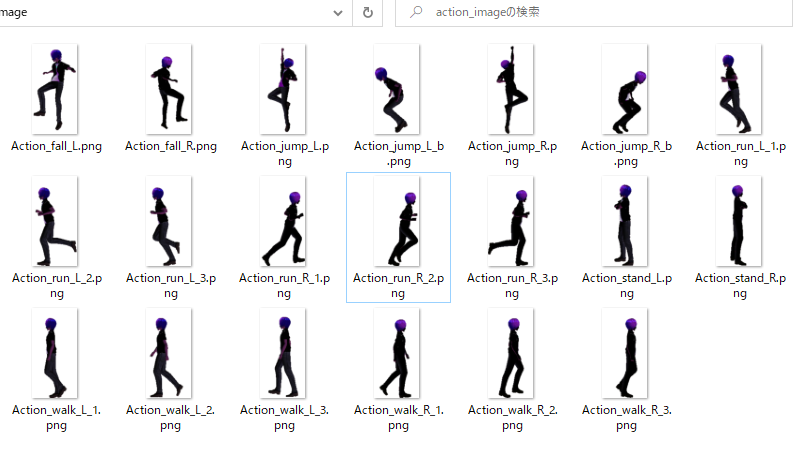The height and width of the screenshot is (460, 801).
Task: Click the file name label Action_walk_R_1.png
Action: pos(398,418)
